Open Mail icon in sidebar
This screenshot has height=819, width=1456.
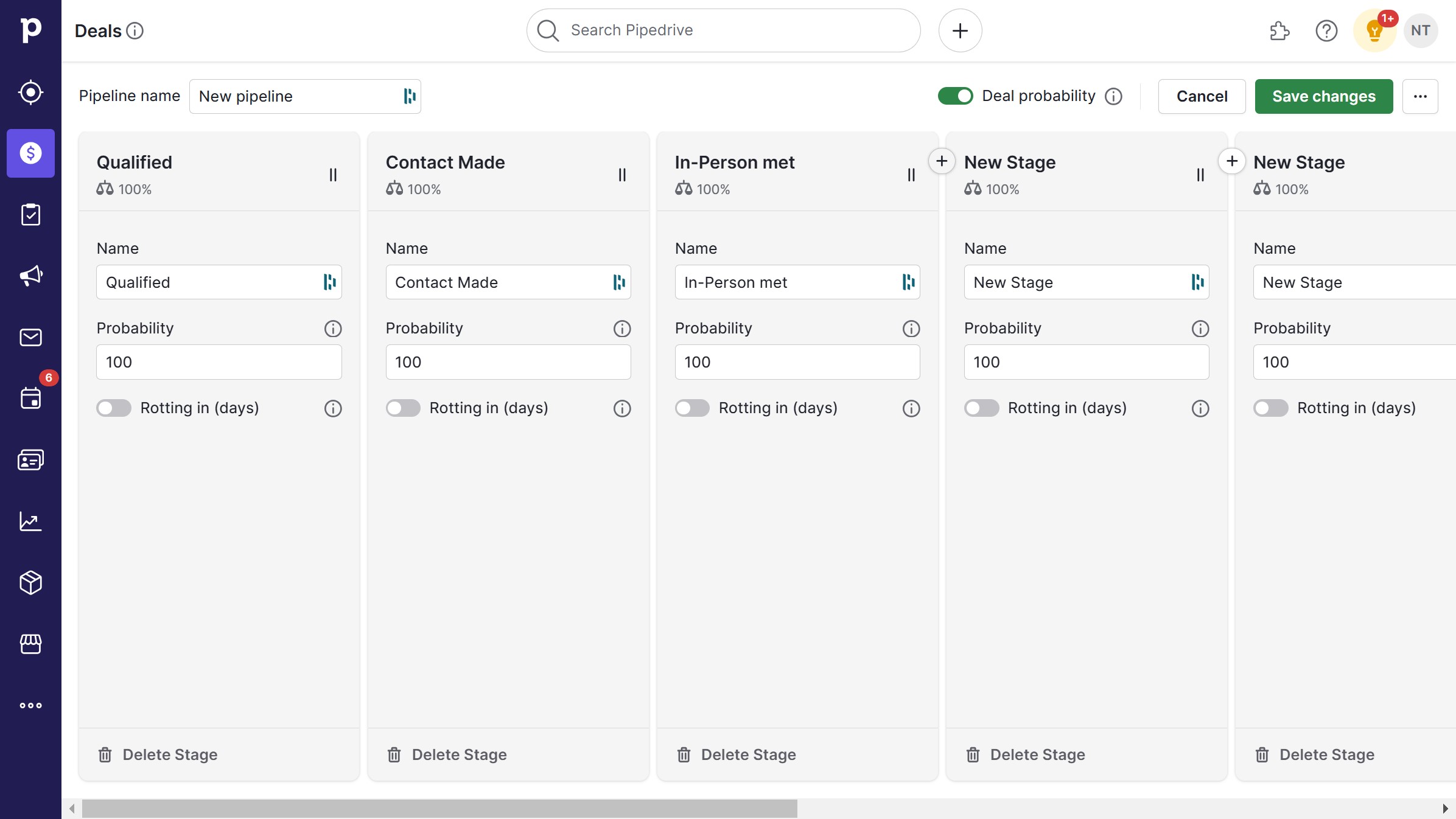point(30,337)
